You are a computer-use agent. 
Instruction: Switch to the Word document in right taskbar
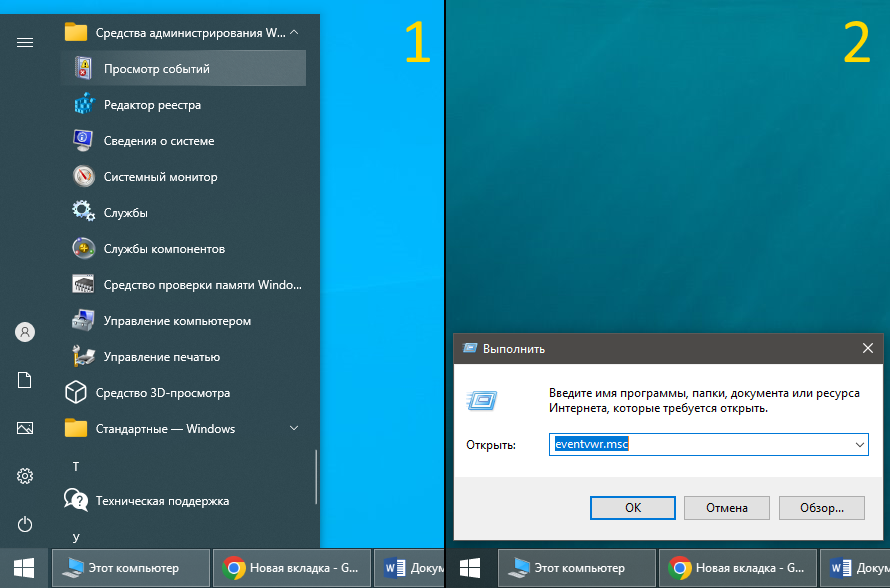855,568
